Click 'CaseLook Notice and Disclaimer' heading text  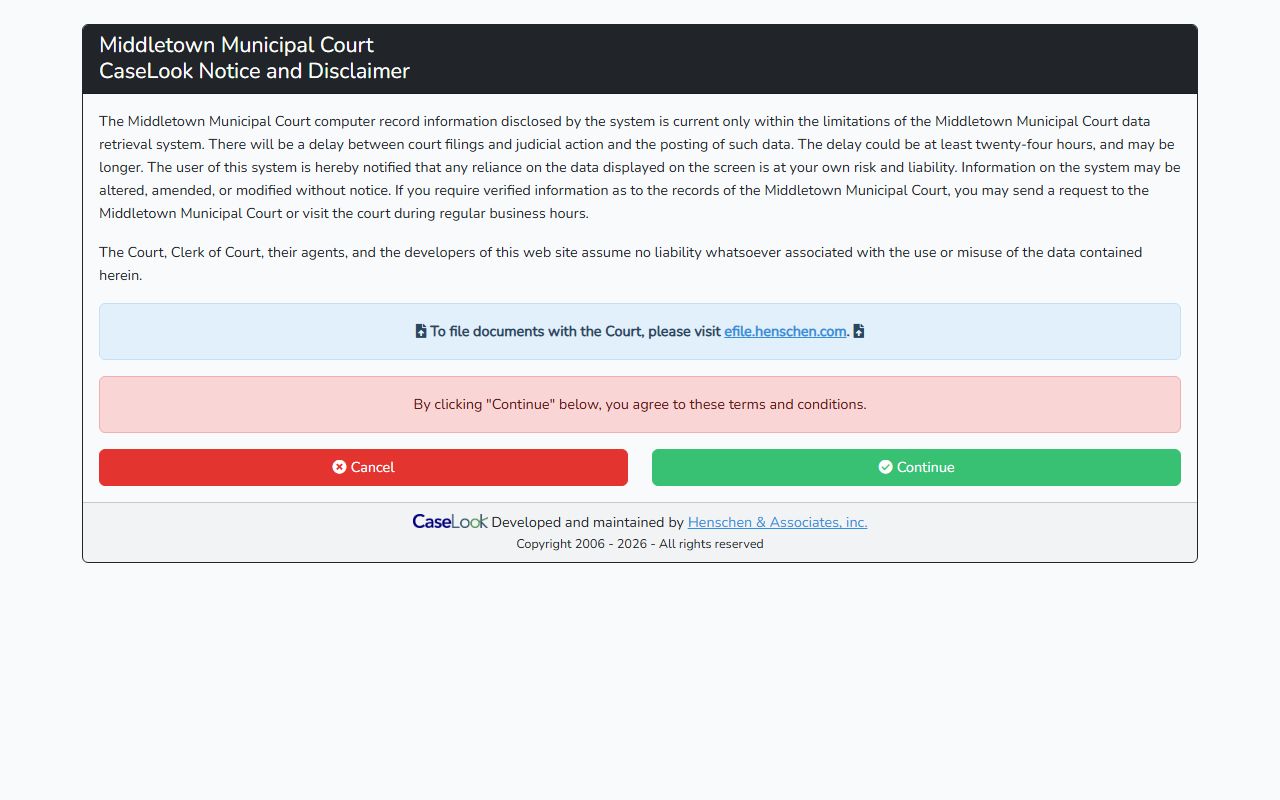[254, 71]
